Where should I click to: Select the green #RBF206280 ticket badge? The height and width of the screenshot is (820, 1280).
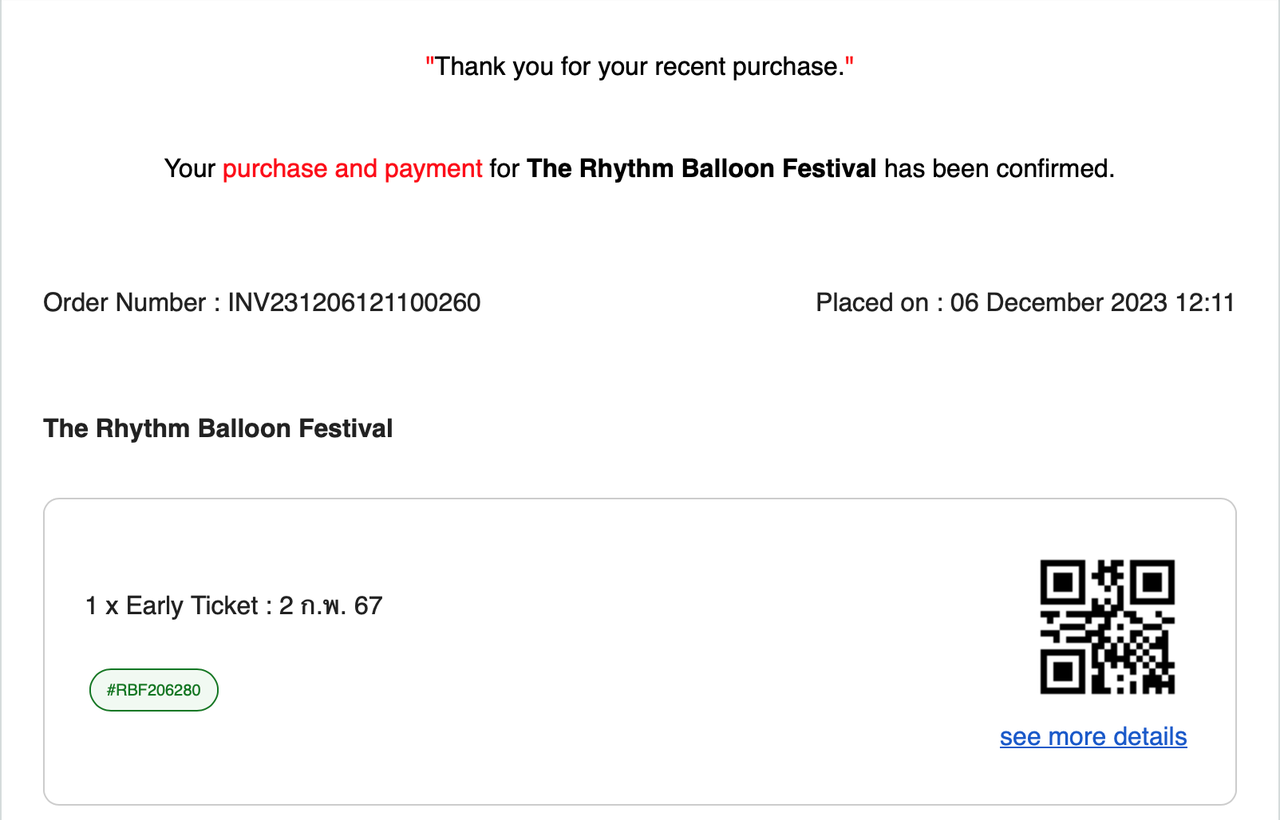[154, 690]
